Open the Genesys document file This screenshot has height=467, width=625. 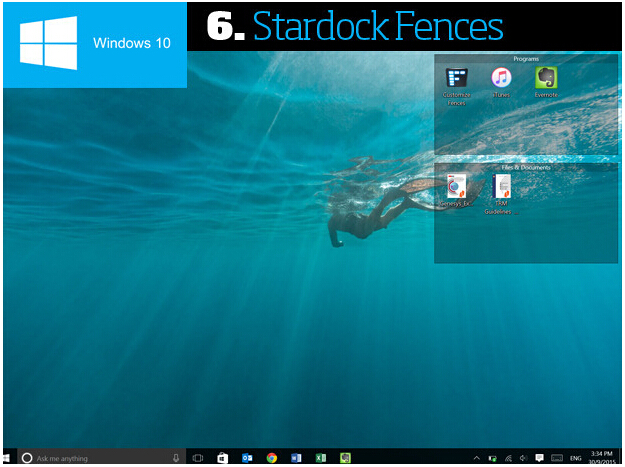click(457, 187)
